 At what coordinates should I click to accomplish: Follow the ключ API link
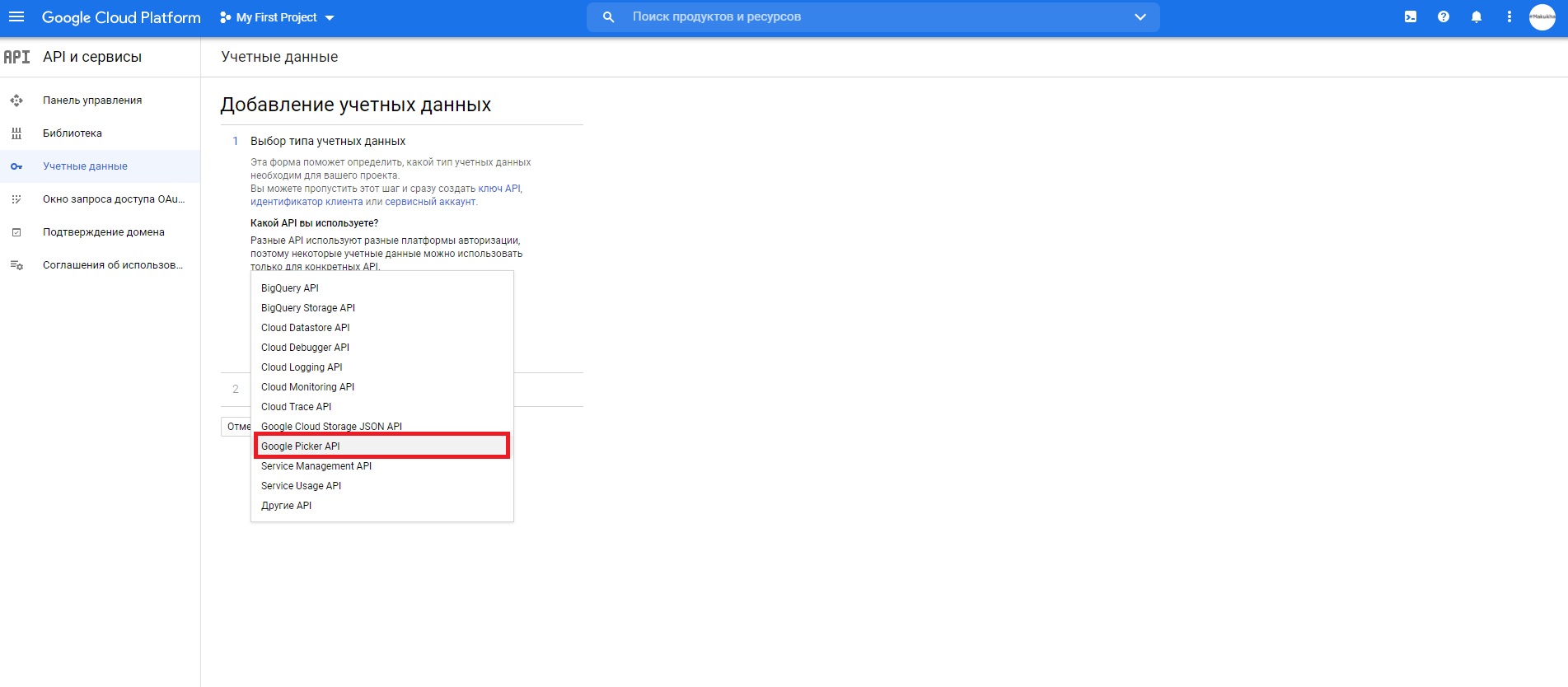point(499,189)
